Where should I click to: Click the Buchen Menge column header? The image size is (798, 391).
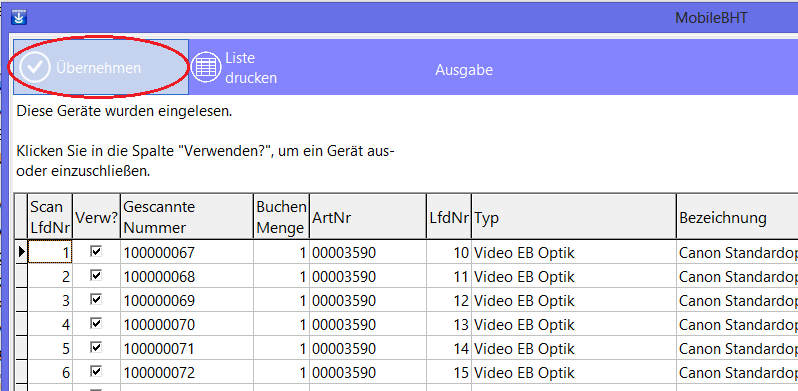(281, 216)
